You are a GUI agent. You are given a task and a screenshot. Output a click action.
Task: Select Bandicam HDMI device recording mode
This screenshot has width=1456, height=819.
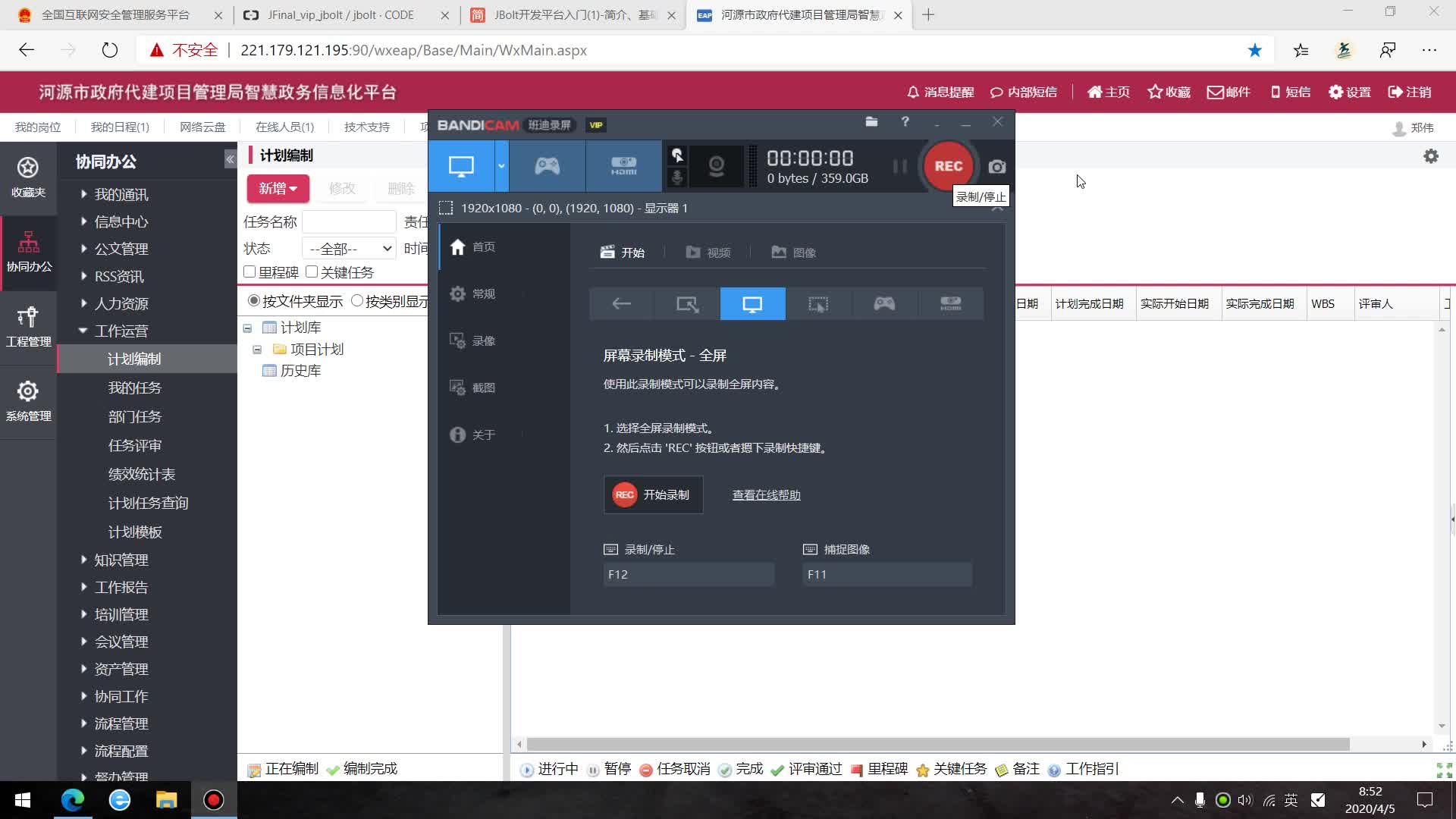coord(623,165)
